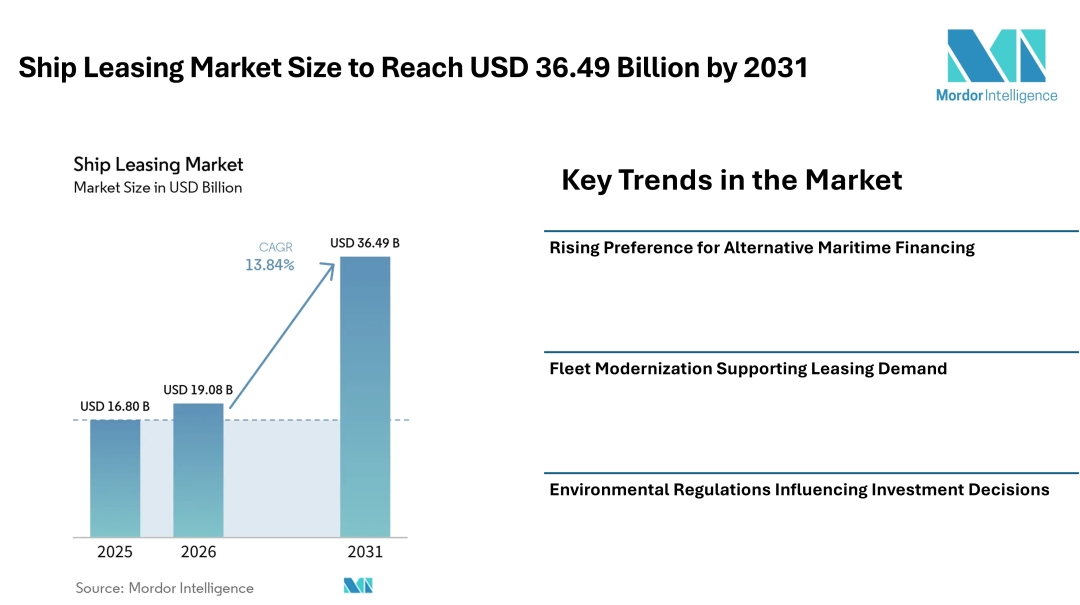Click the '2026' axis label
1080x605 pixels.
(198, 552)
